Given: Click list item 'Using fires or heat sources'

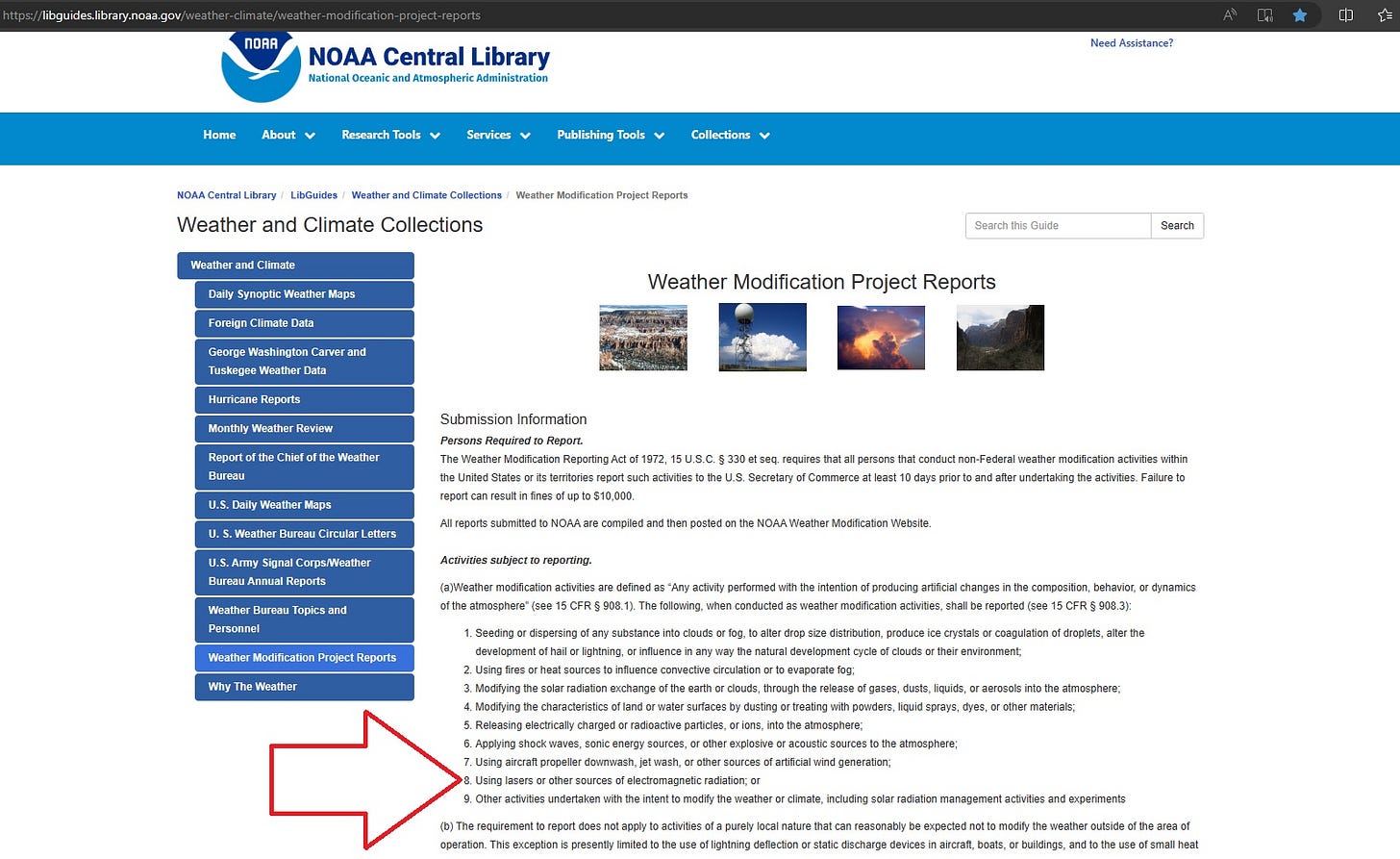Looking at the screenshot, I should (x=664, y=670).
